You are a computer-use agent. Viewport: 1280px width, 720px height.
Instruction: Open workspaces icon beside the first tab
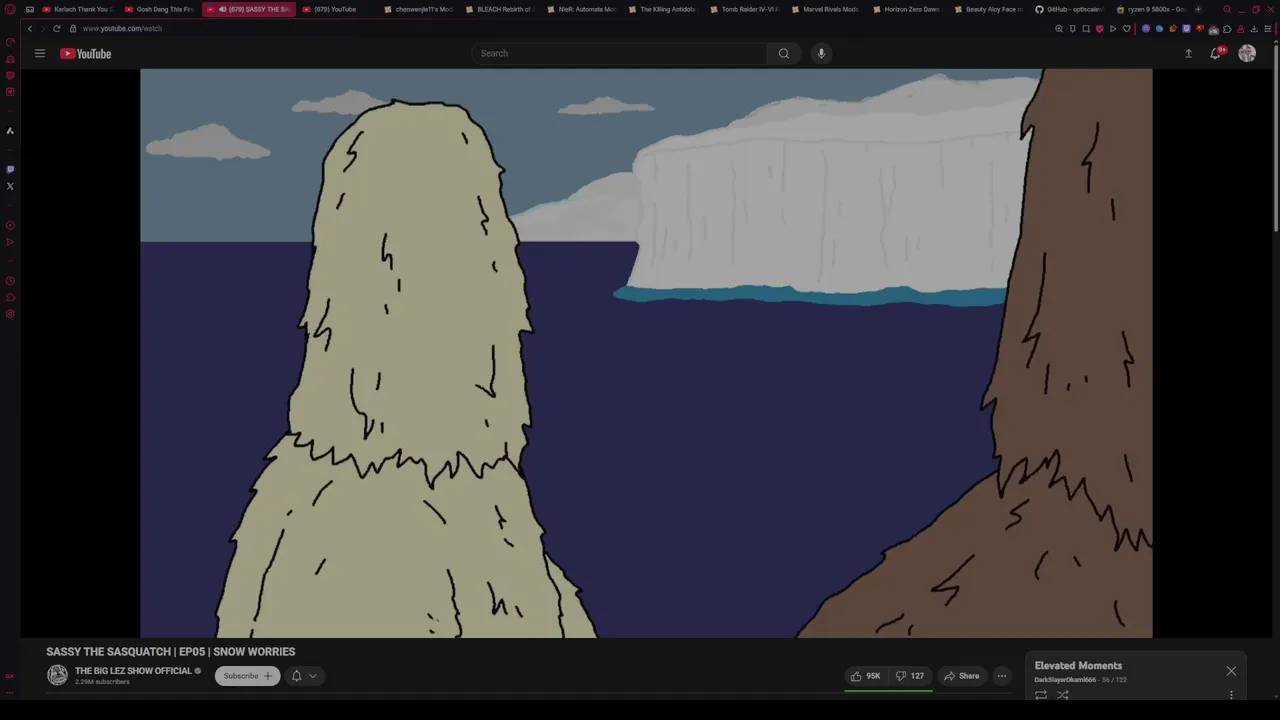tap(29, 9)
